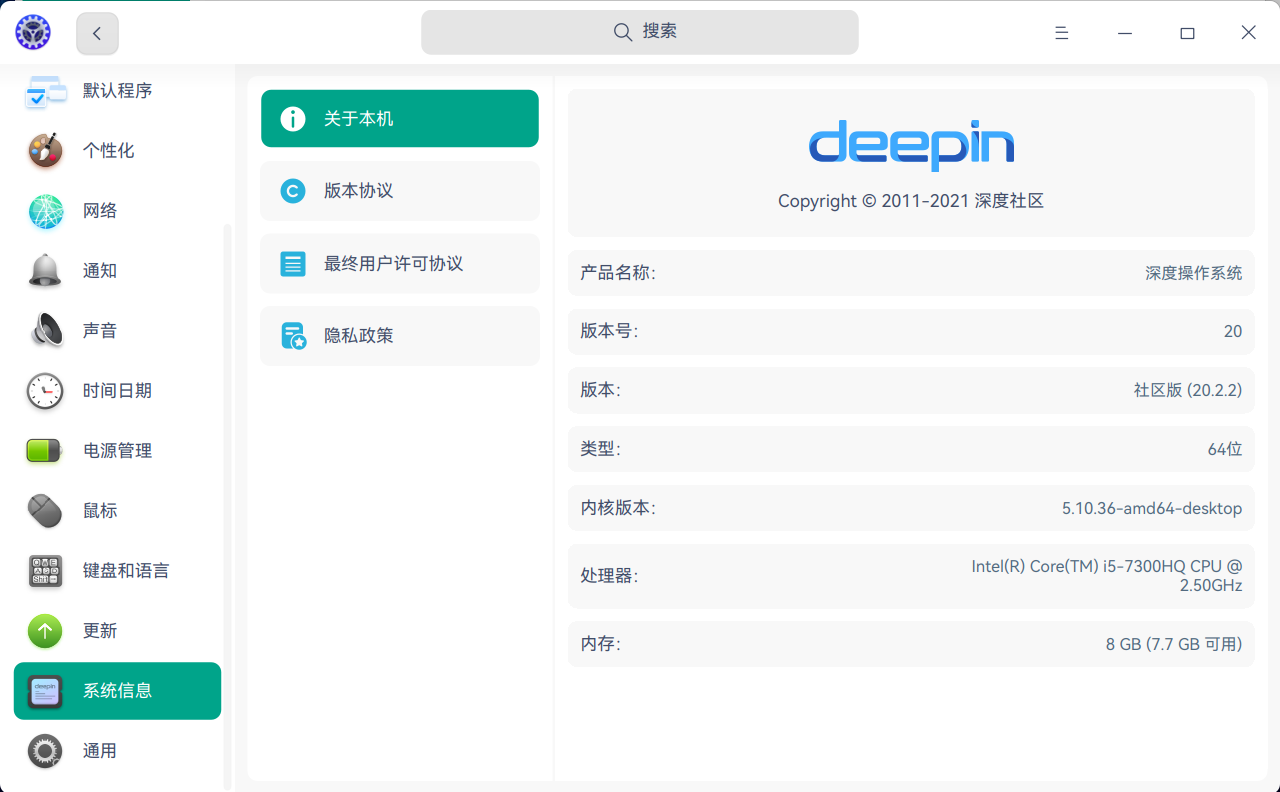Click the 版本号 label

pos(609,331)
